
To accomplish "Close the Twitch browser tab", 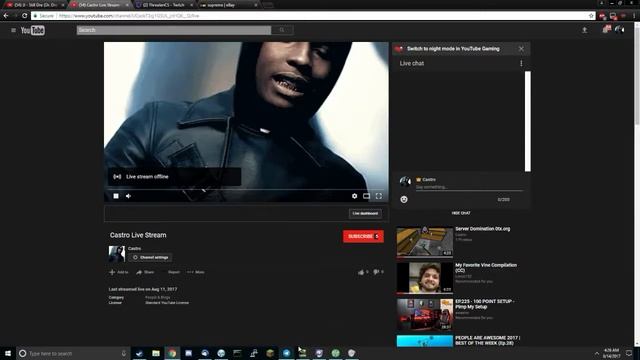I will (x=191, y=5).
